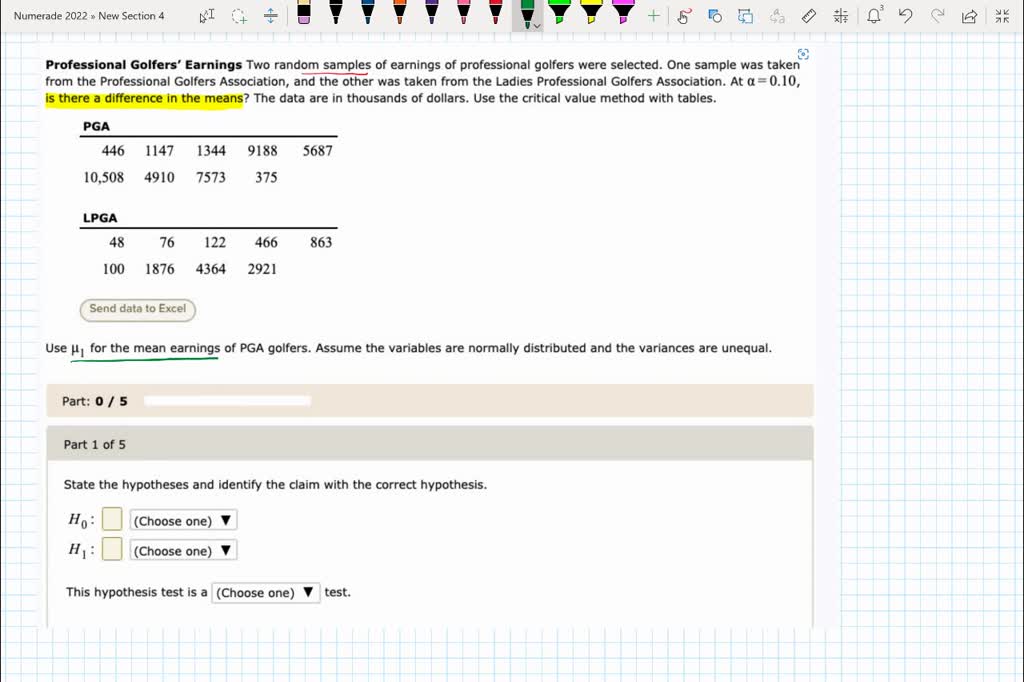Click the Part 0/5 progress bar

pyautogui.click(x=227, y=399)
